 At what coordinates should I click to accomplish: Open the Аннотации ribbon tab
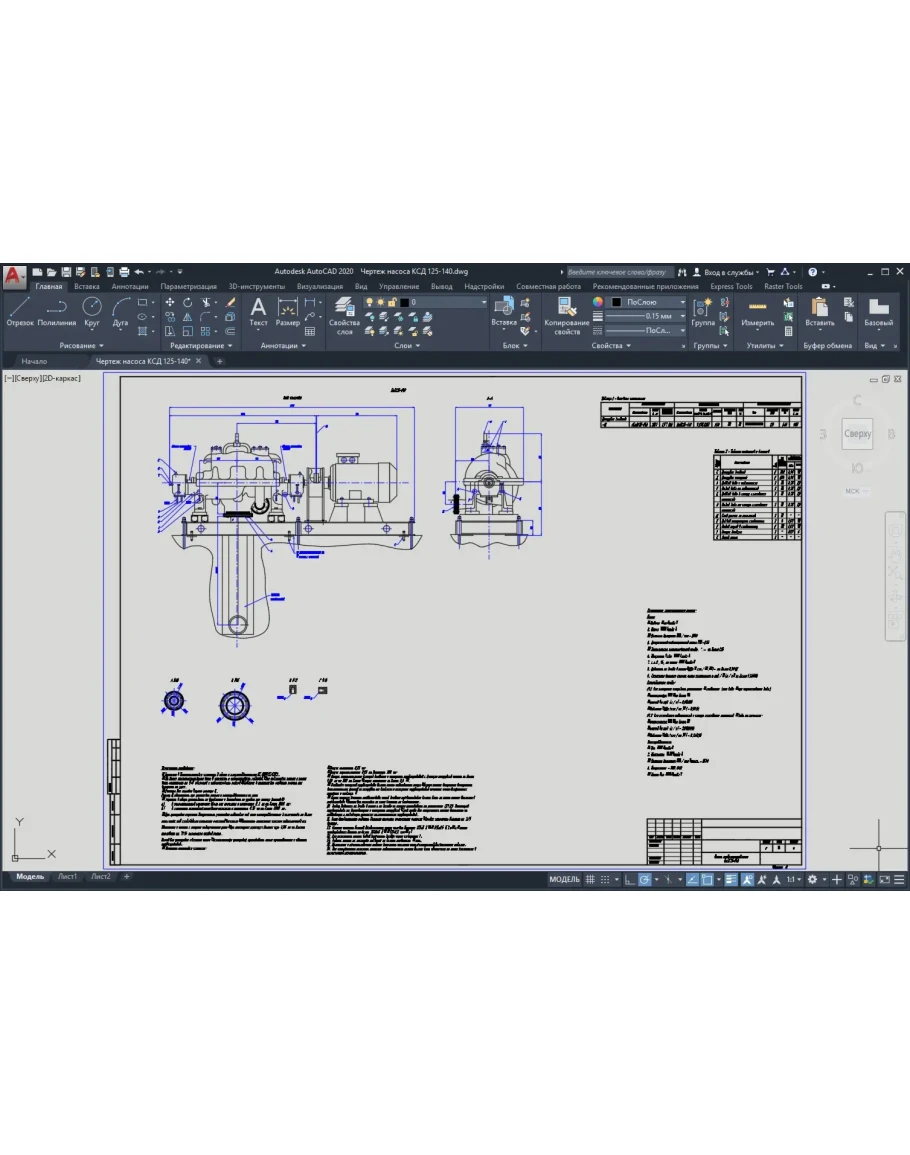tap(130, 287)
